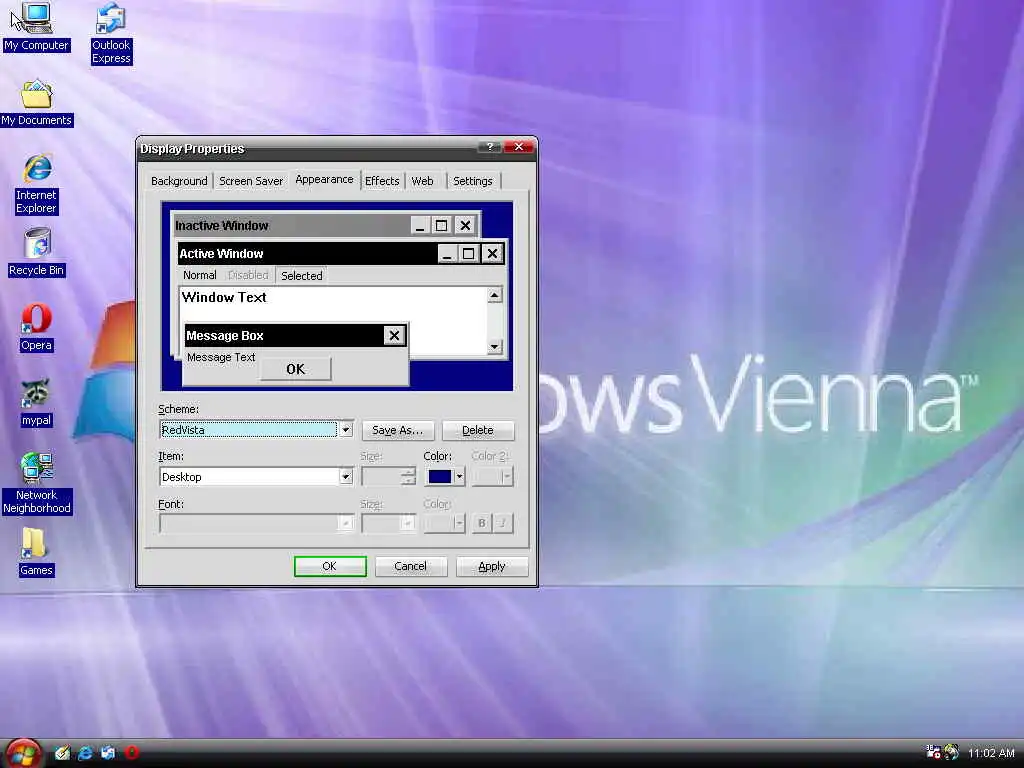Click the Cancel button
Viewport: 1024px width, 768px height.
click(411, 566)
